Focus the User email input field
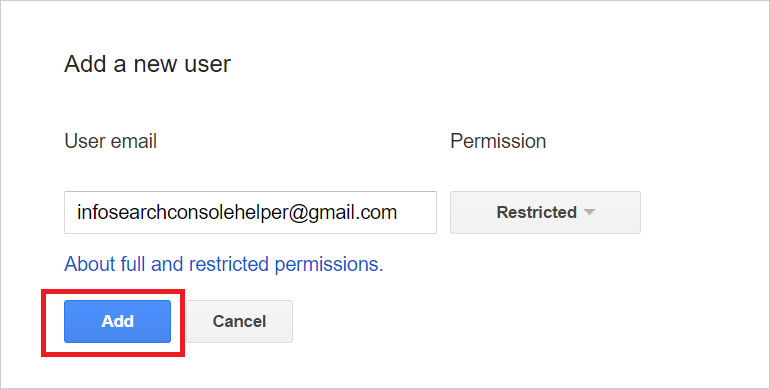The image size is (770, 389). pyautogui.click(x=250, y=212)
